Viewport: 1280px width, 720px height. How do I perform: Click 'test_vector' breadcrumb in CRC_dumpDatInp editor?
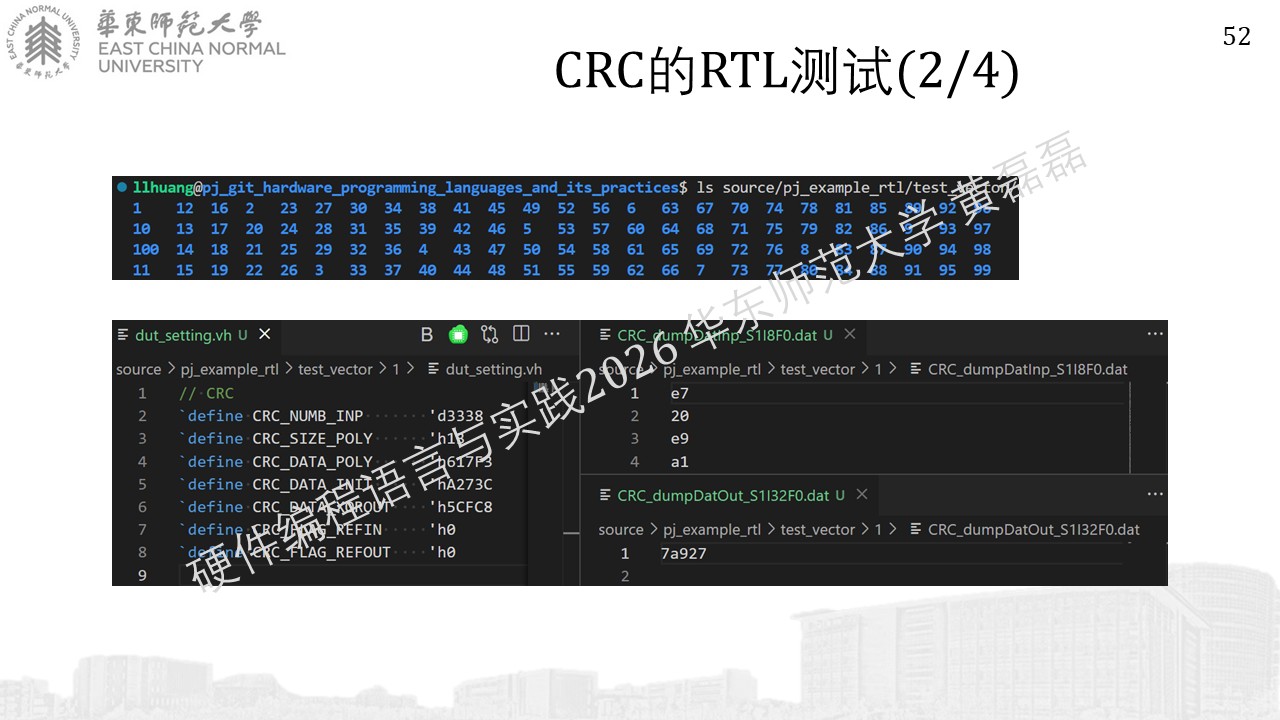[818, 369]
